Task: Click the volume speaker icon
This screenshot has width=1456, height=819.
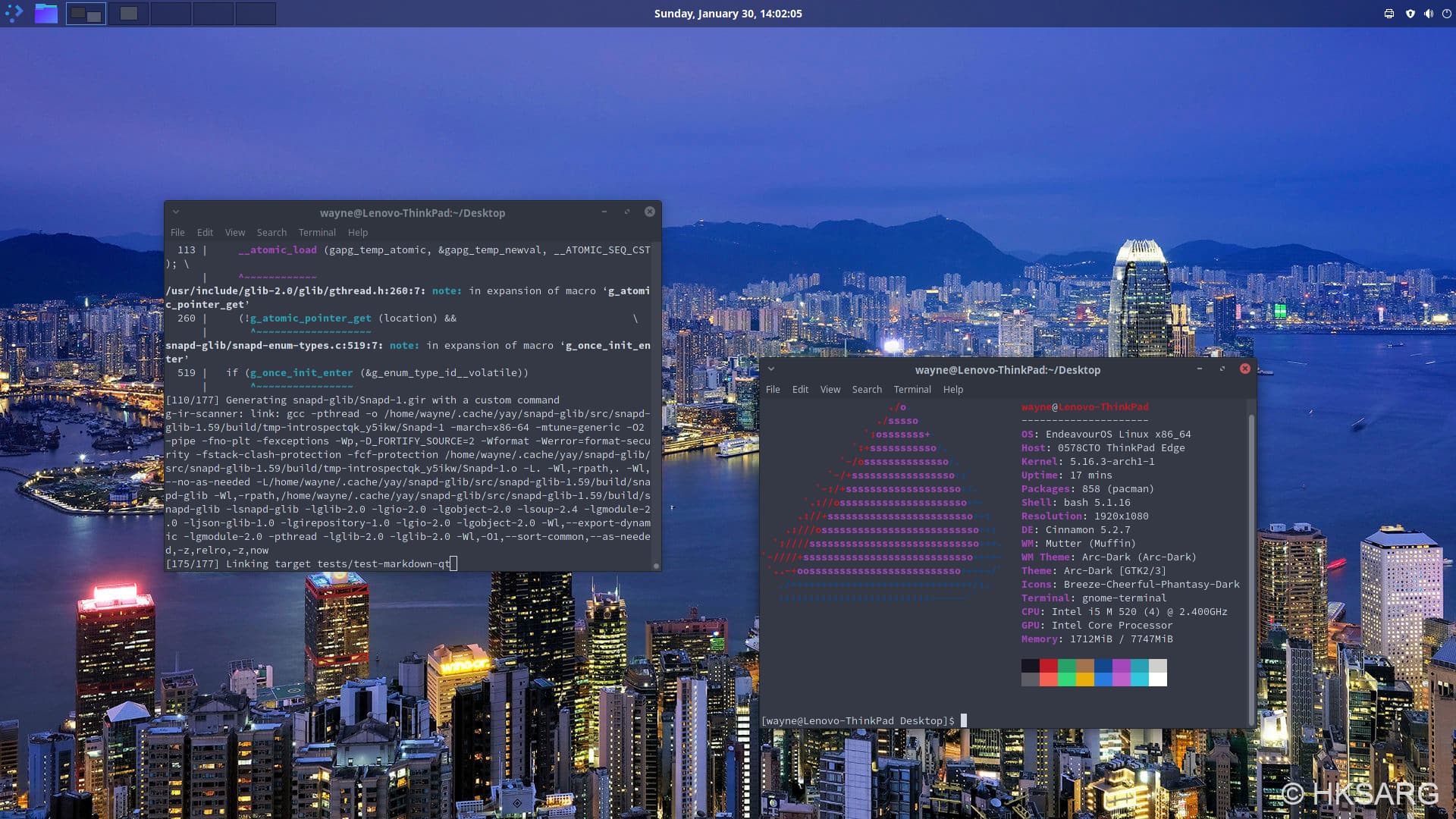Action: (1429, 14)
